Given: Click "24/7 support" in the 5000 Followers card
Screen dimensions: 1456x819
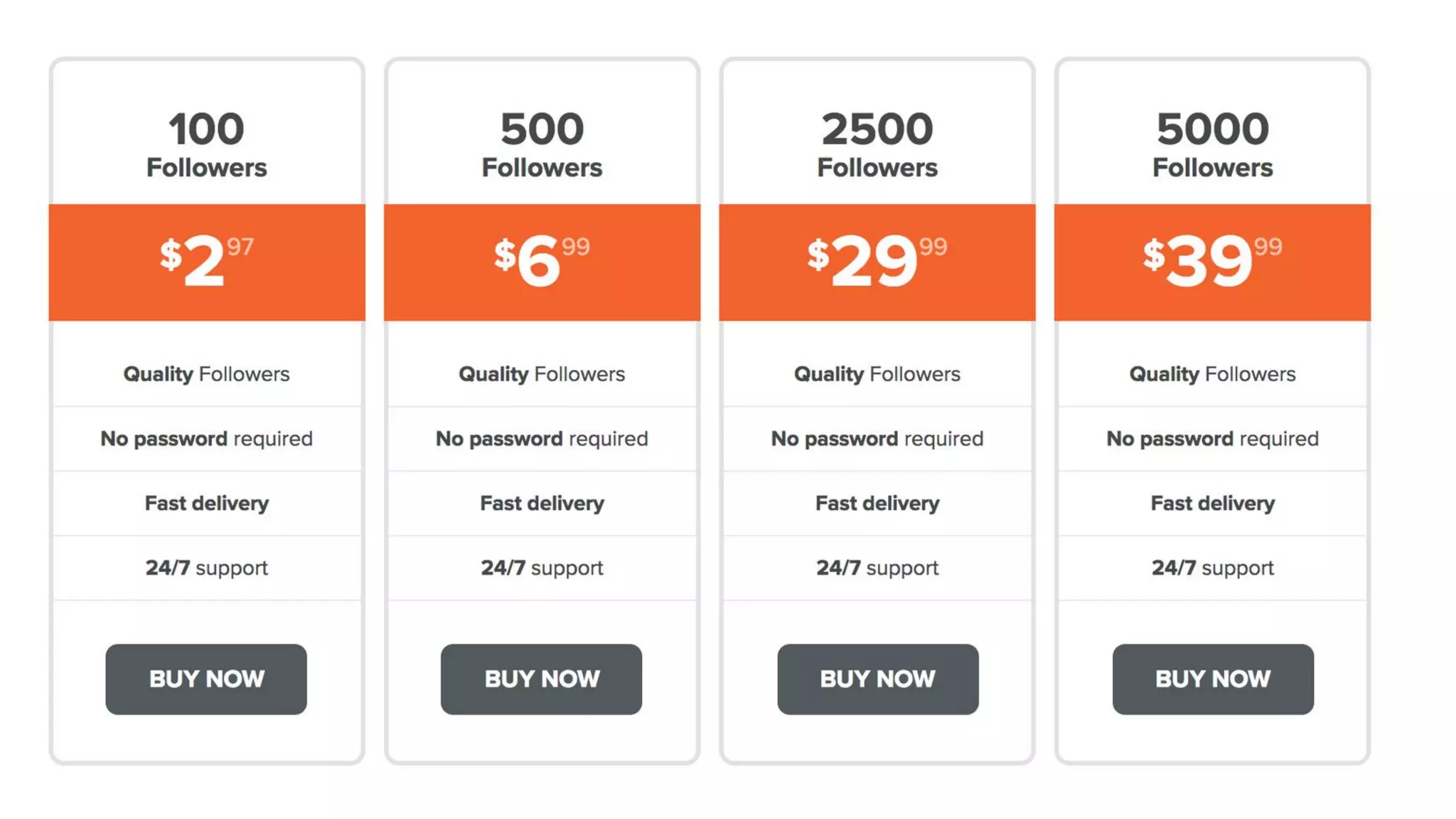Looking at the screenshot, I should click(x=1212, y=568).
